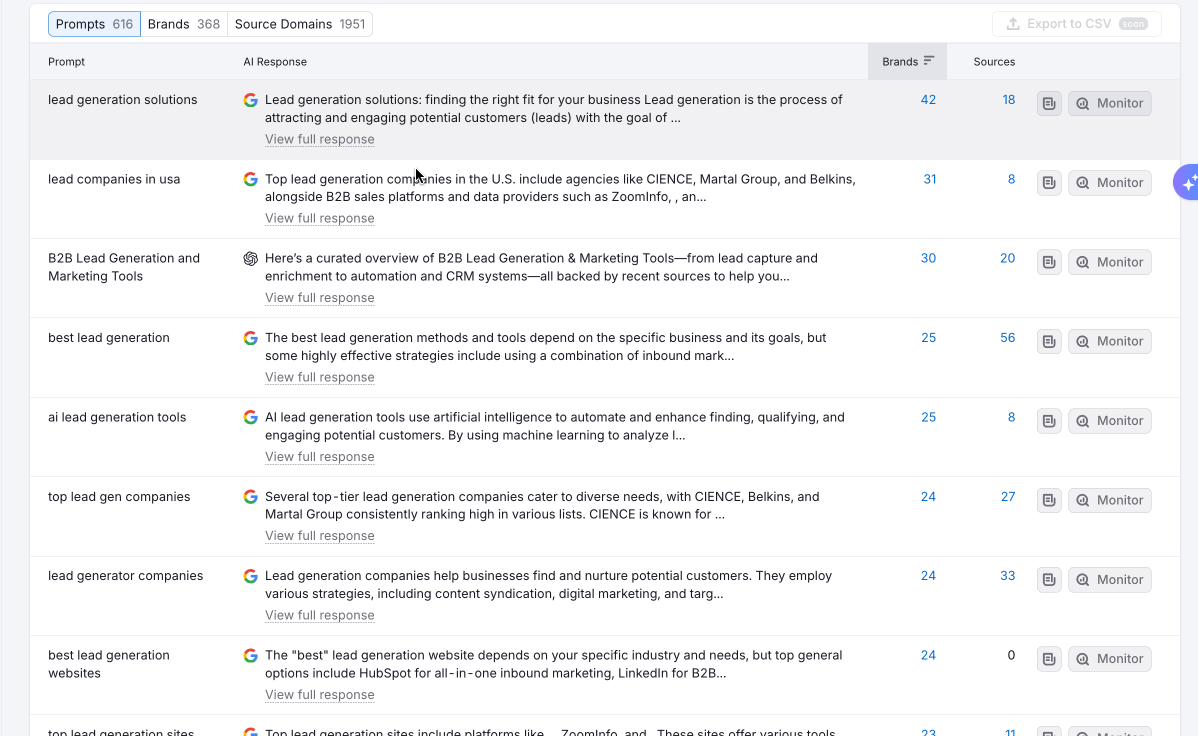This screenshot has height=736, width=1198.
Task: Open details icon for top lead gen companies
Action: tap(1049, 500)
